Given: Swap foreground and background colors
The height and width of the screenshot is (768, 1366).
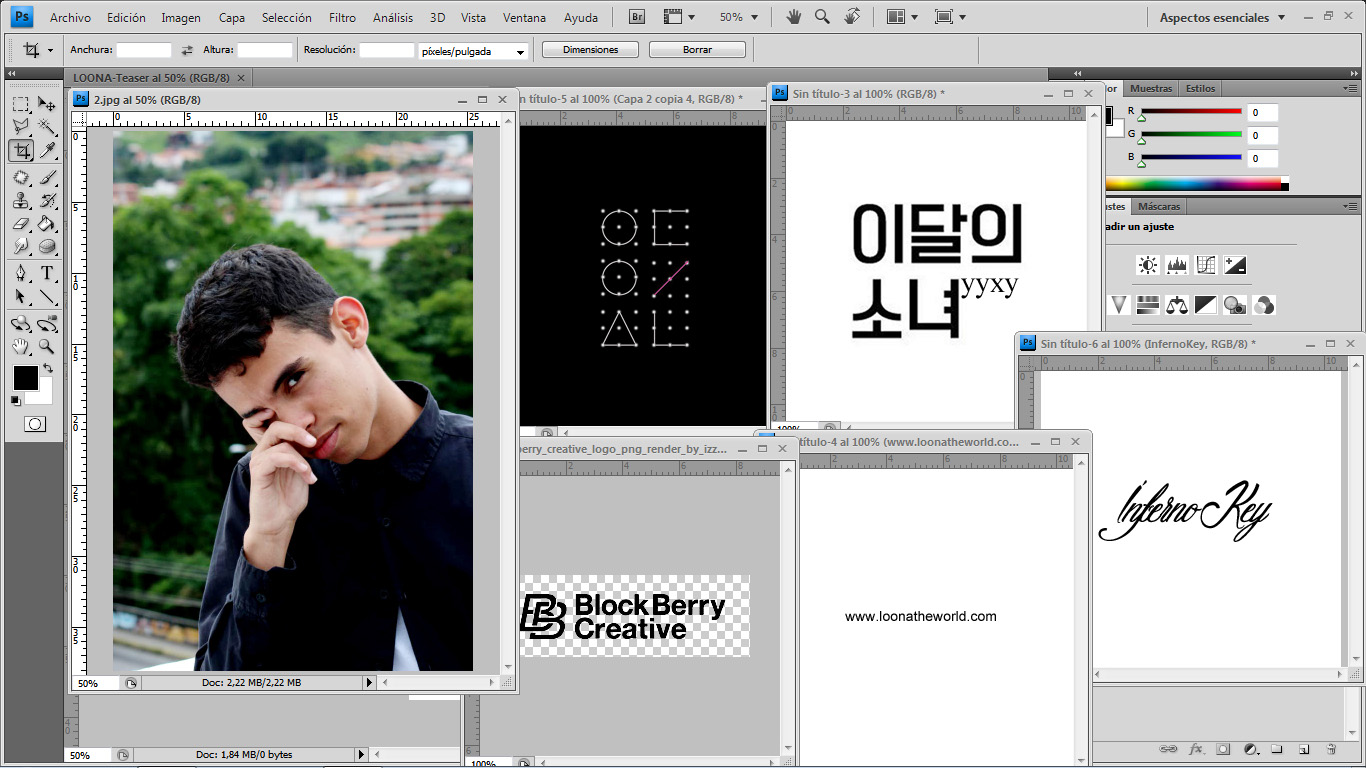Looking at the screenshot, I should coord(47,369).
